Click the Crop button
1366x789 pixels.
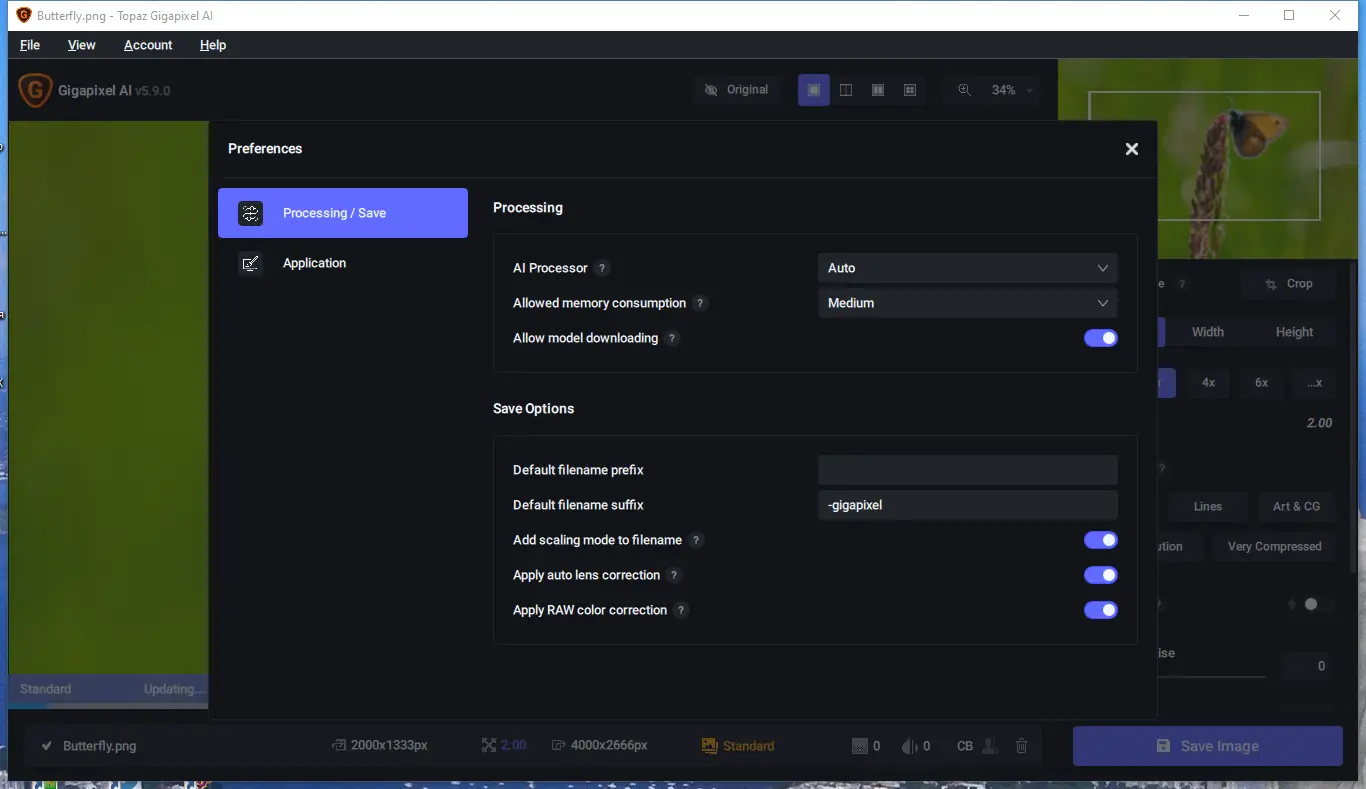(1289, 284)
